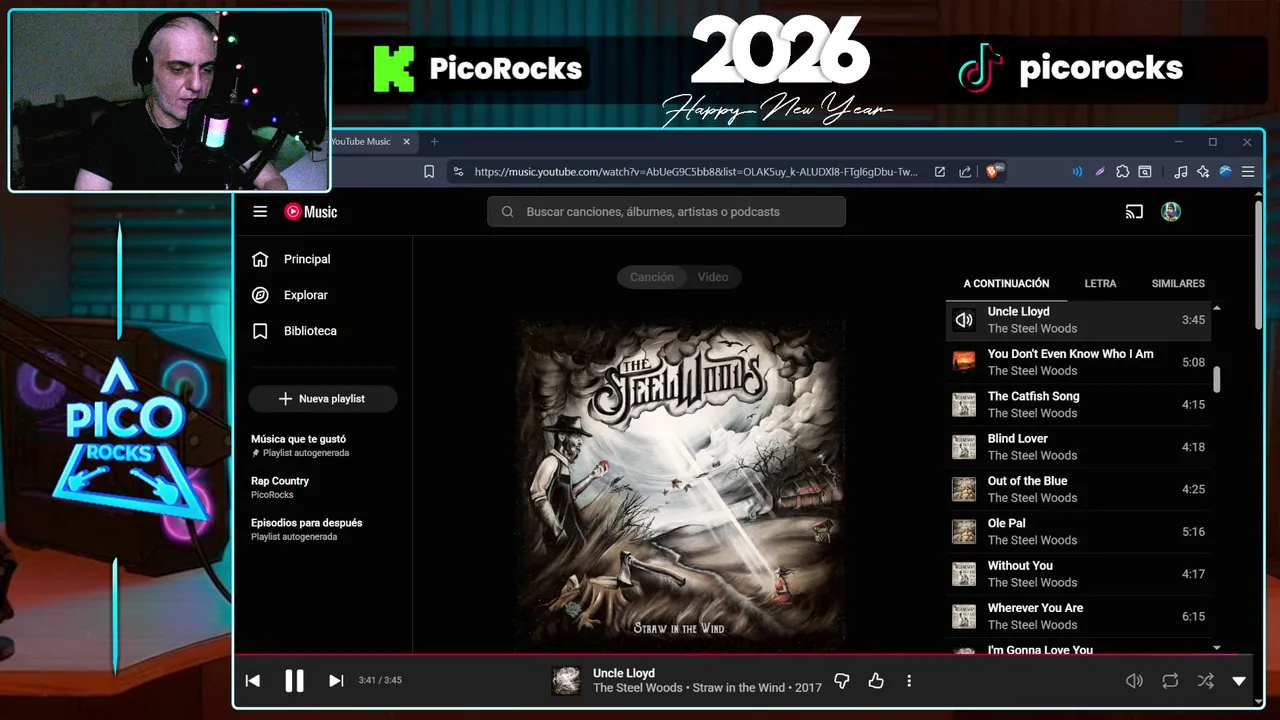
Task: Switch to the LETRA tab
Action: 1100,284
